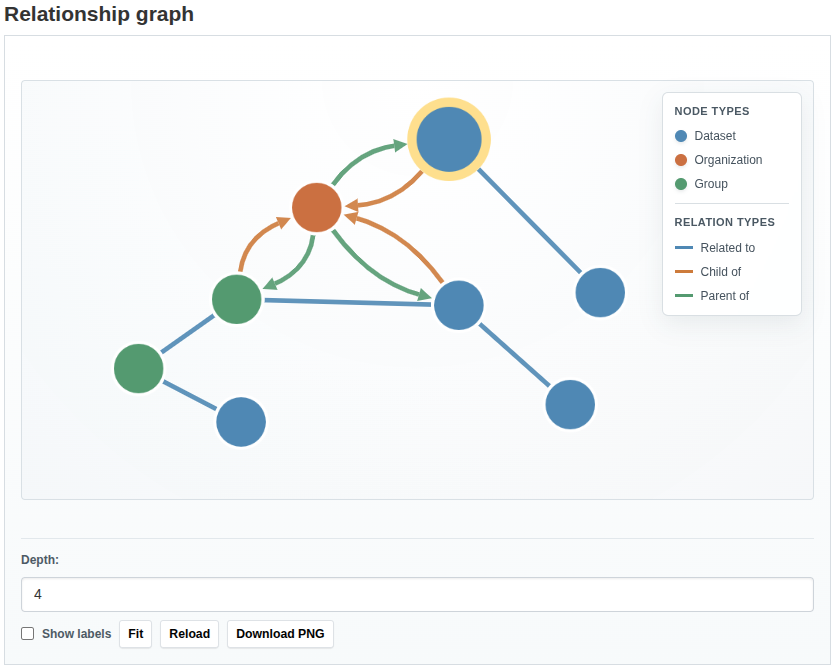
Task: Click the green Group dot in the legend
Action: click(681, 184)
